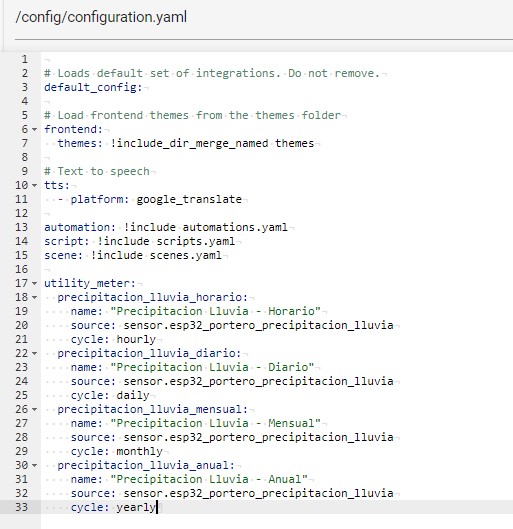Click the '# Text to speech' comment
Image resolution: width=513 pixels, height=529 pixels.
click(97, 171)
